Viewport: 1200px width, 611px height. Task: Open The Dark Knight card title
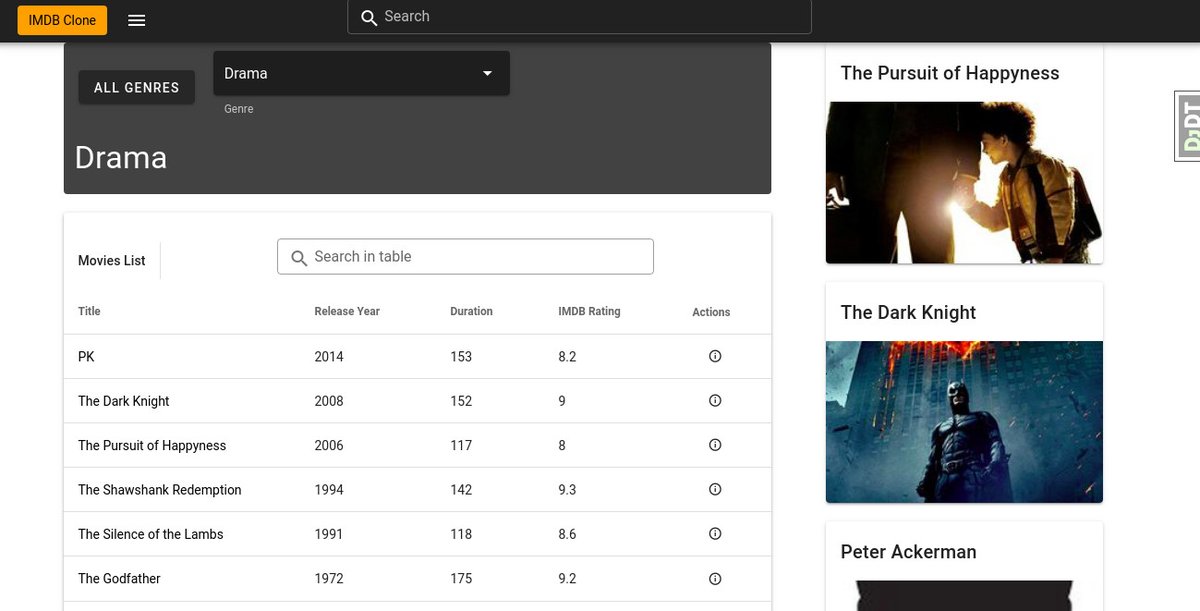pos(908,312)
